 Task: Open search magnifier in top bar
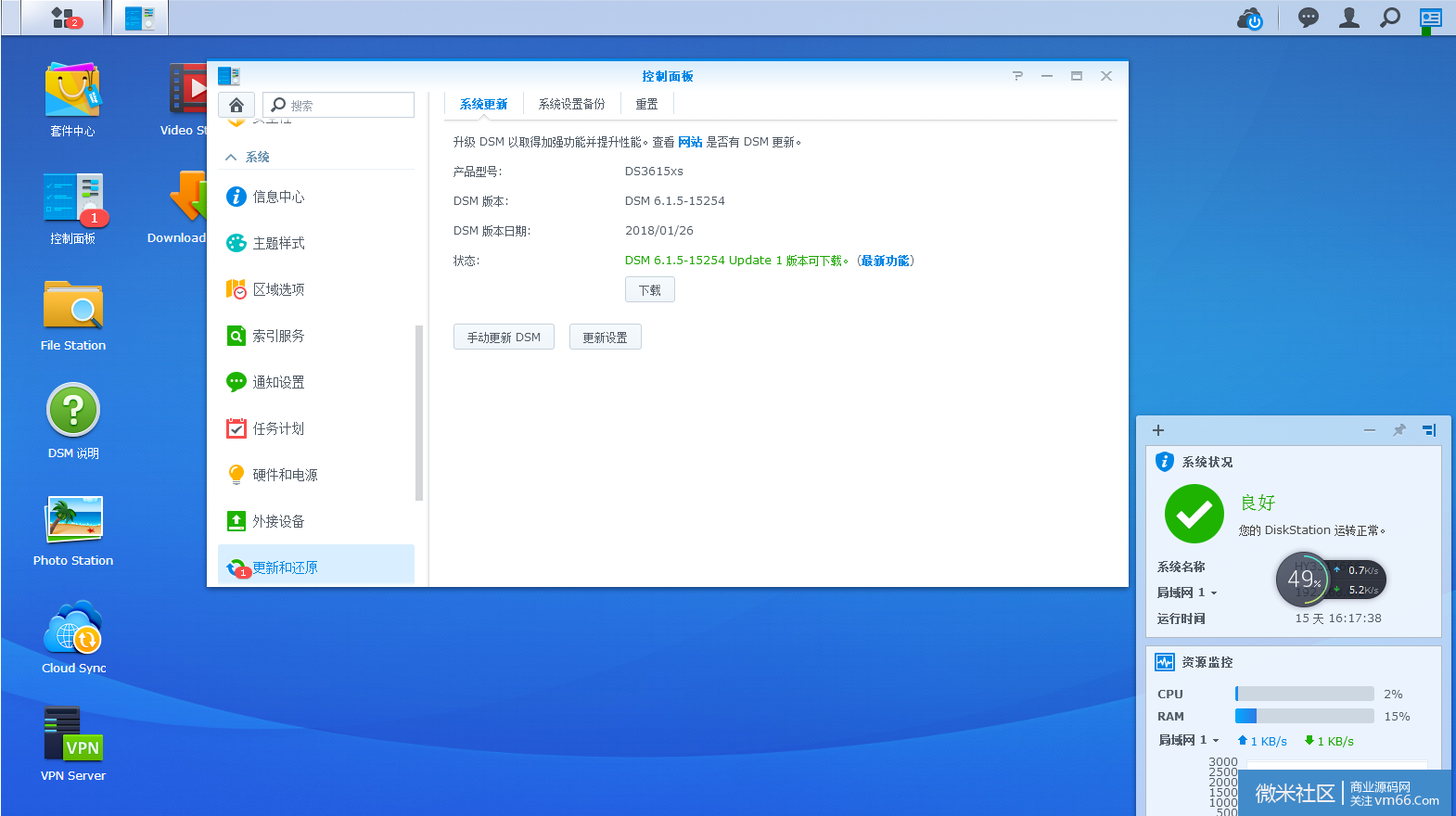(1390, 18)
